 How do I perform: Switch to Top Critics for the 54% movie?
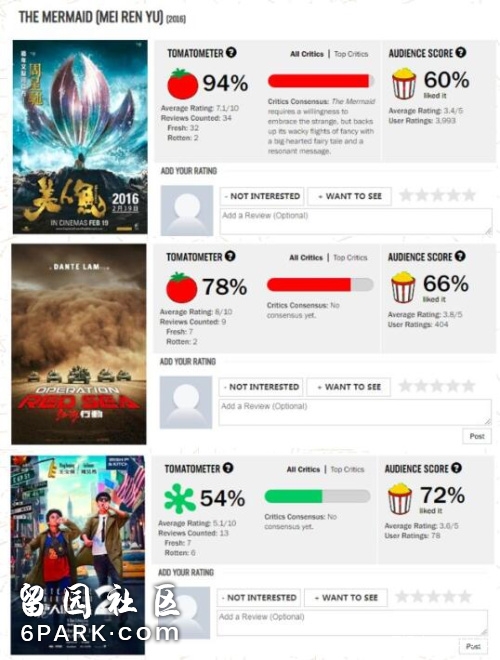tap(347, 469)
